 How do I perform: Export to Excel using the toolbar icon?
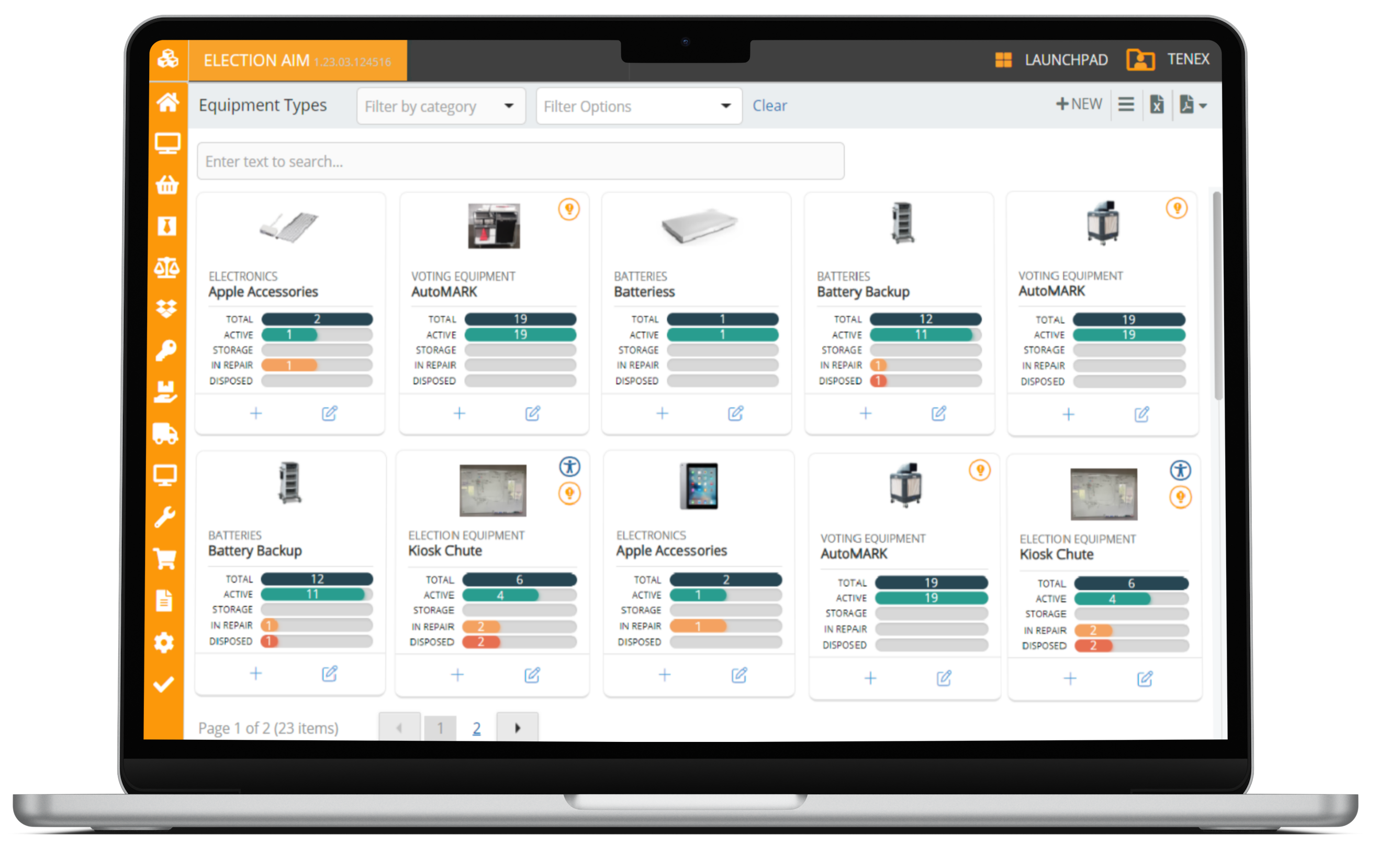pos(1157,105)
